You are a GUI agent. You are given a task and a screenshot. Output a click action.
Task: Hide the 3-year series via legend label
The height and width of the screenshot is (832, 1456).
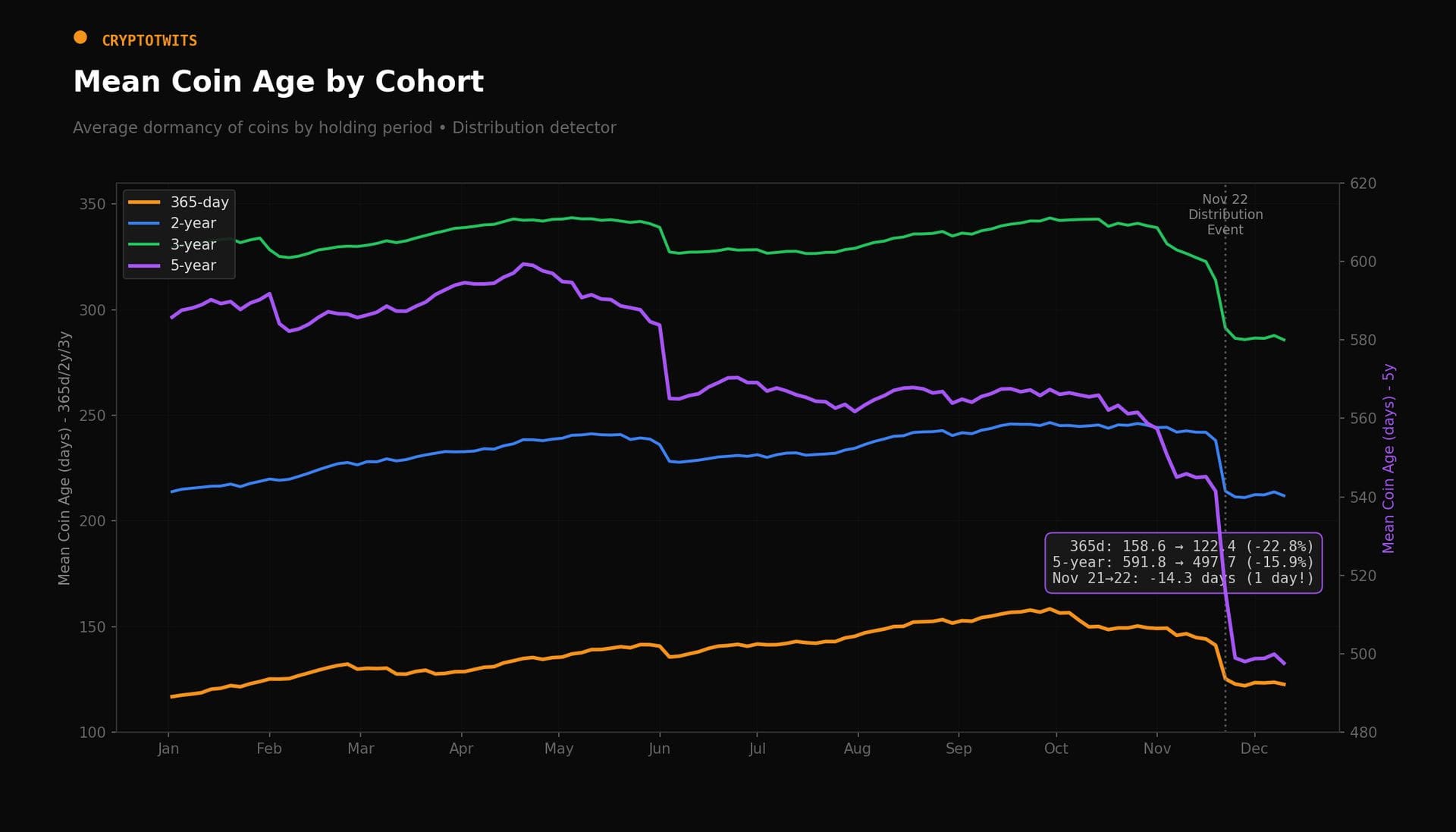click(193, 244)
